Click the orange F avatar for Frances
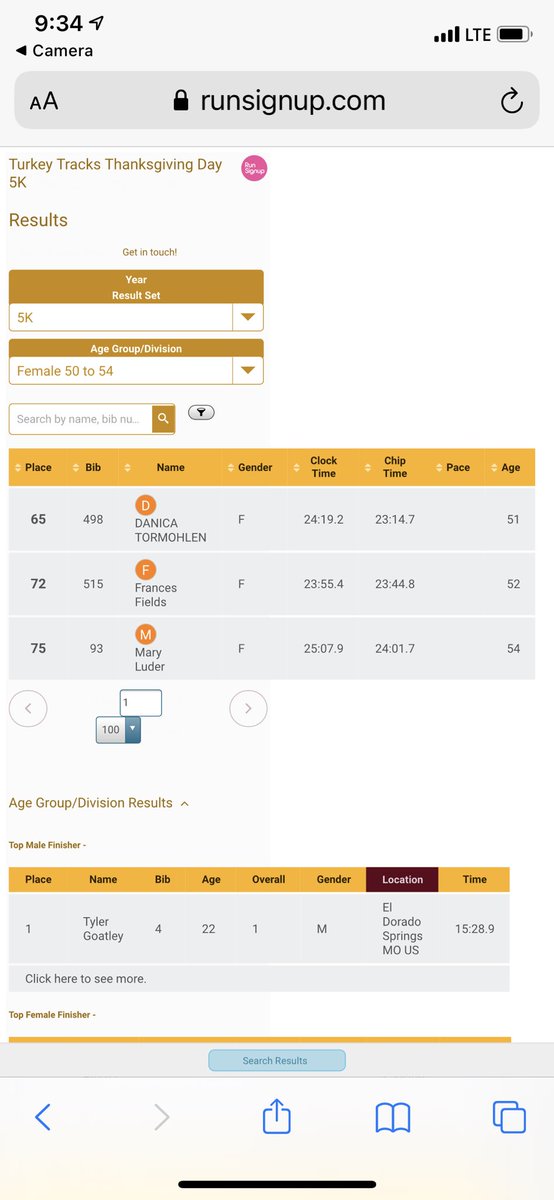This screenshot has height=1200, width=554. [x=146, y=570]
